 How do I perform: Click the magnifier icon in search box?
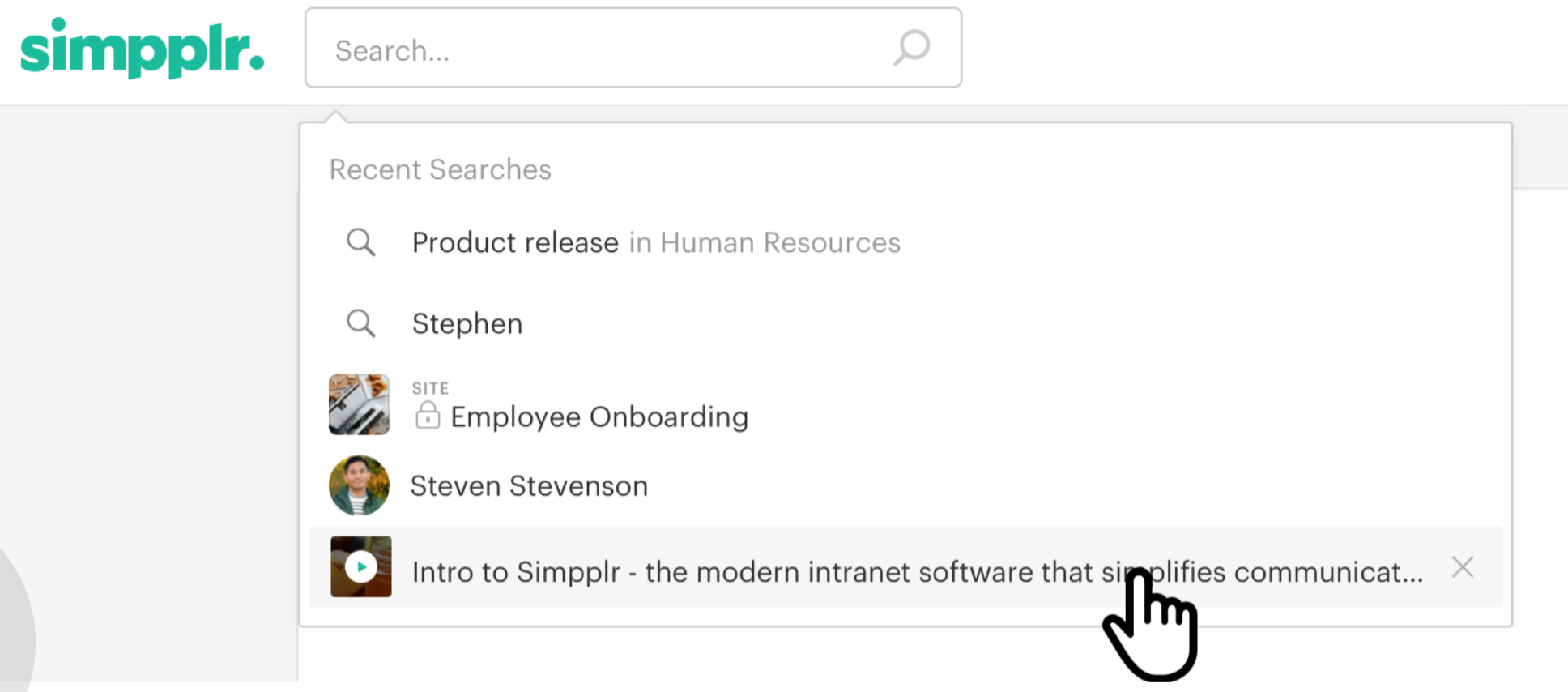(x=912, y=48)
